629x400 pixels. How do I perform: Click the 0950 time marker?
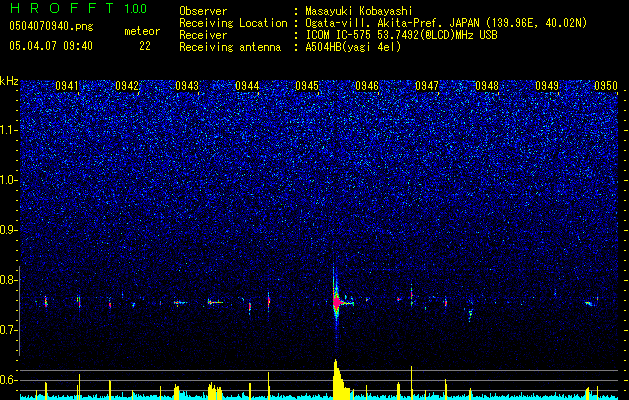(606, 86)
